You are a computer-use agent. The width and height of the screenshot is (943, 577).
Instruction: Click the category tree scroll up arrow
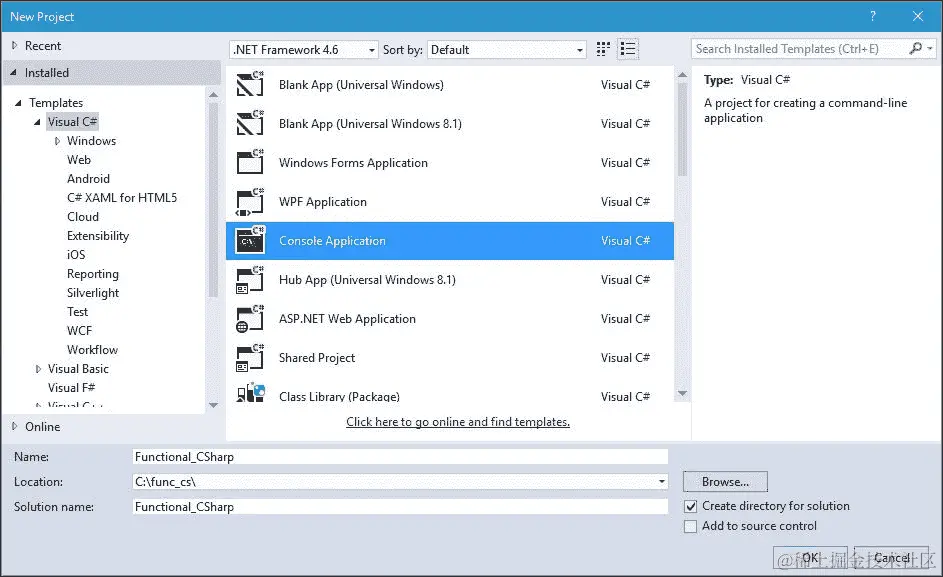(213, 94)
